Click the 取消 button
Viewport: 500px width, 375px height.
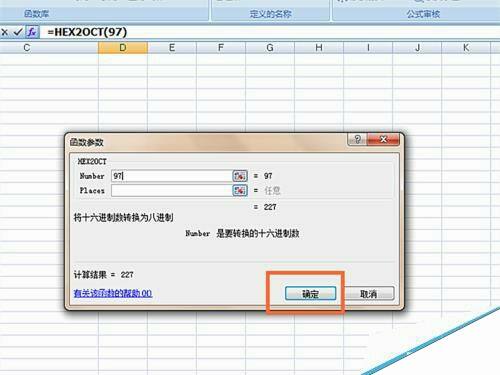pos(369,294)
